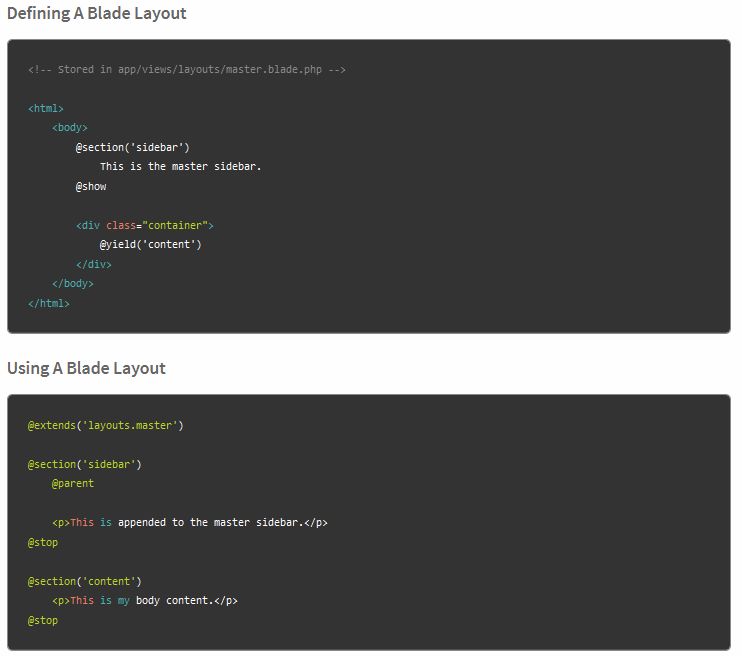Click "This is the master sidebar." text
This screenshot has height=656, width=742.
180,167
